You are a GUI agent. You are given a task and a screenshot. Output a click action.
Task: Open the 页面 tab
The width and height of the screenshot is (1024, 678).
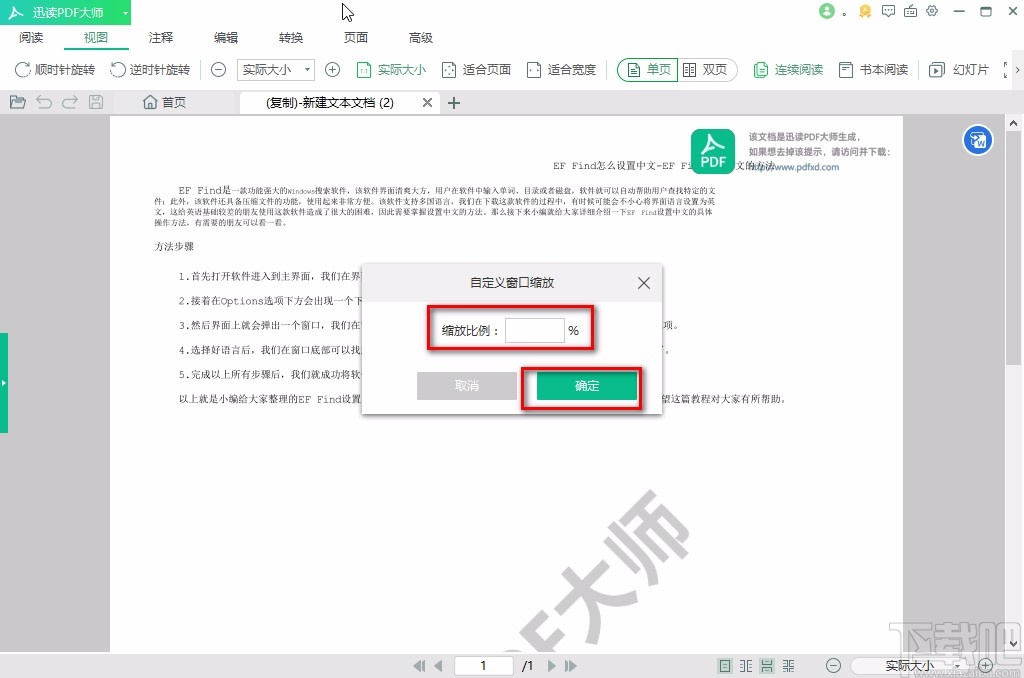click(x=356, y=37)
